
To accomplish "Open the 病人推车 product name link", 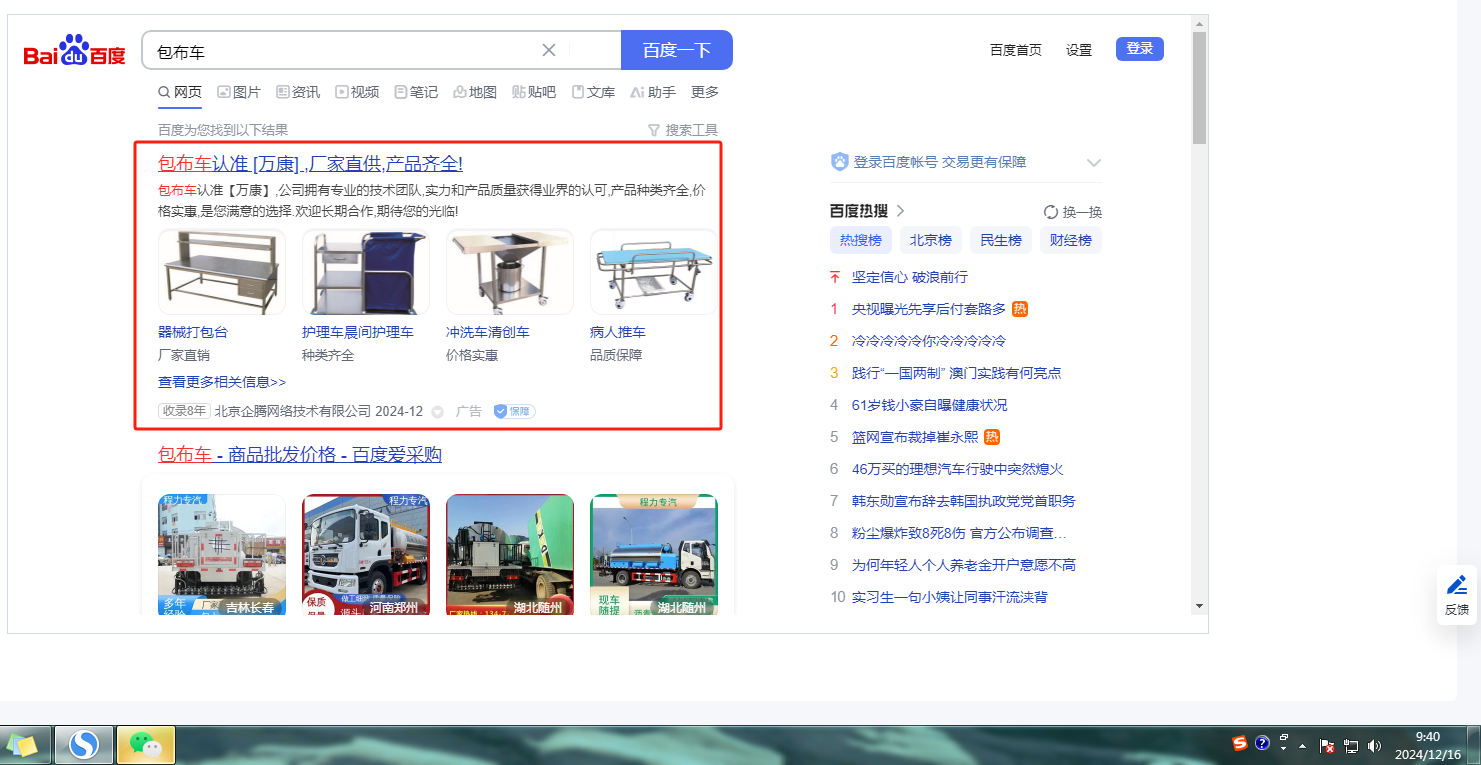I will pos(618,332).
